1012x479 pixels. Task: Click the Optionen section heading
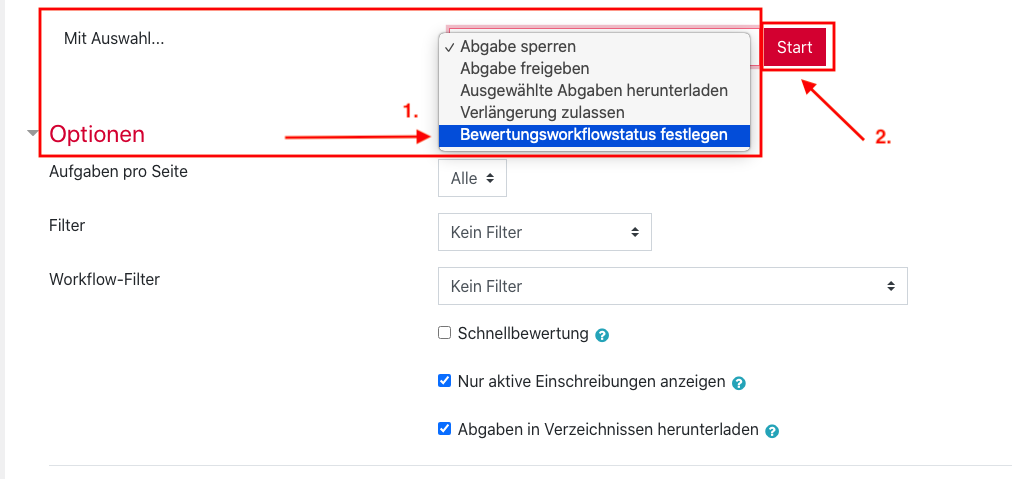pos(97,134)
